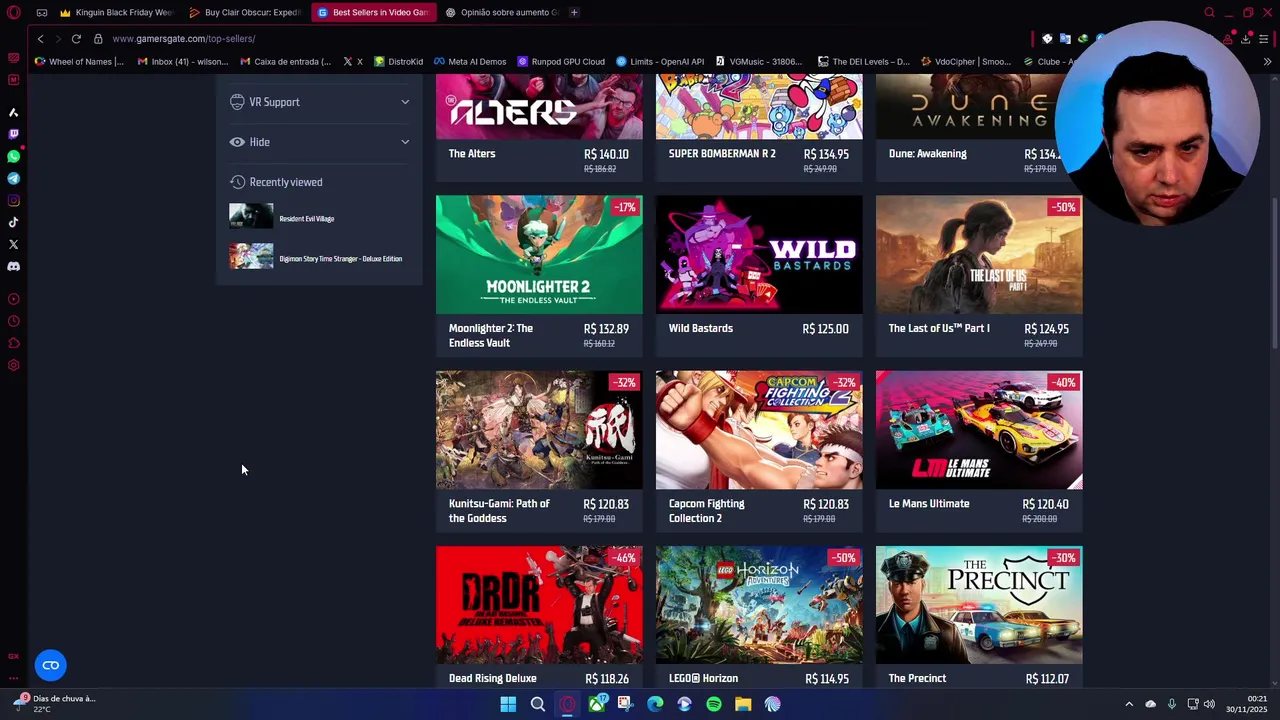Switch to Opinião sobre aumento tab
The width and height of the screenshot is (1280, 720).
point(502,12)
